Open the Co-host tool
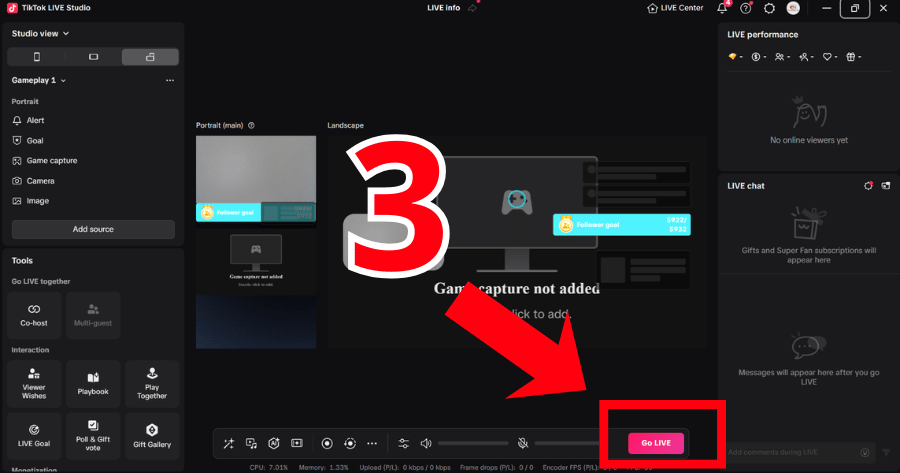Image resolution: width=900 pixels, height=473 pixels. click(34, 315)
